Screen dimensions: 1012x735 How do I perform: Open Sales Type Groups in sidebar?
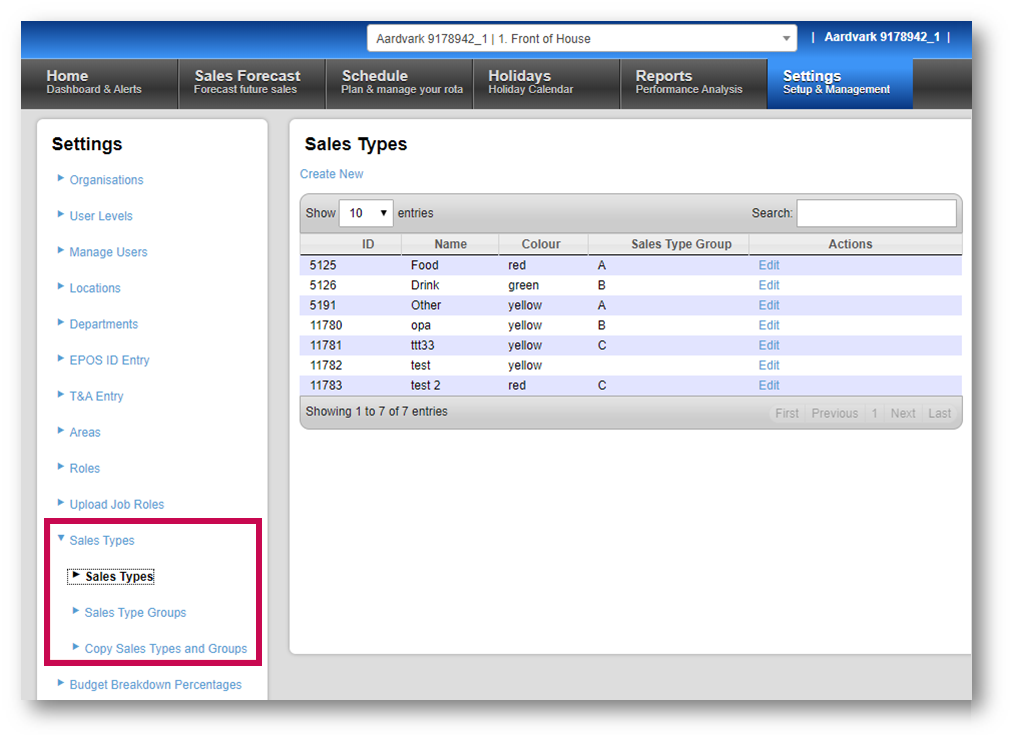click(135, 612)
